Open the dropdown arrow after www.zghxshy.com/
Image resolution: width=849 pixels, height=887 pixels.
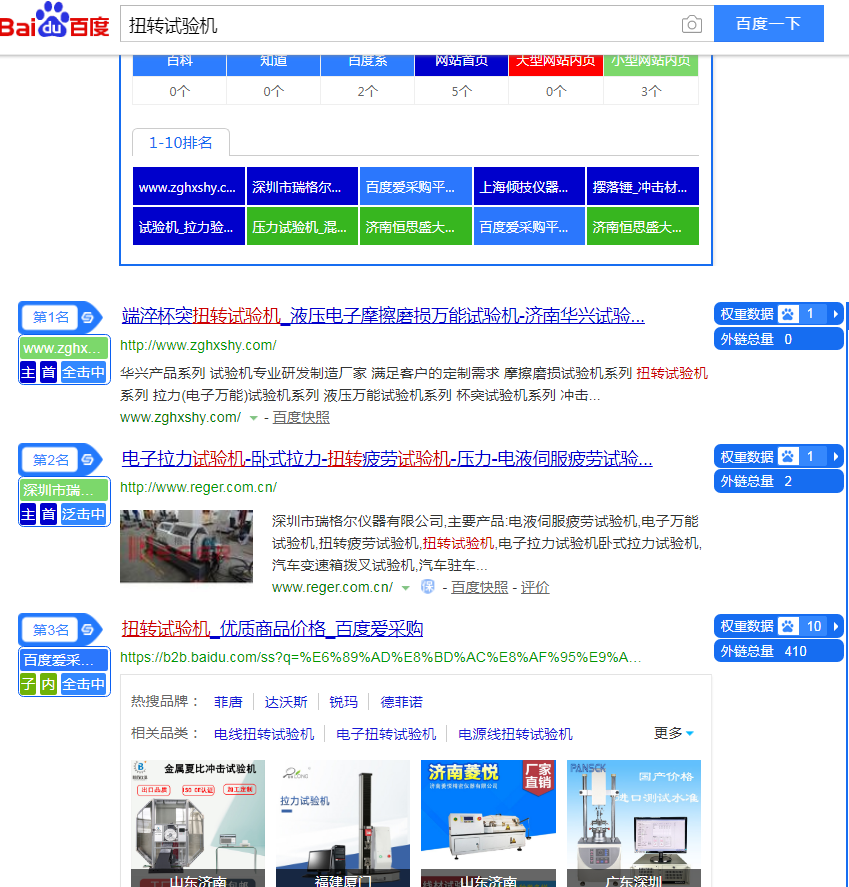click(x=253, y=418)
